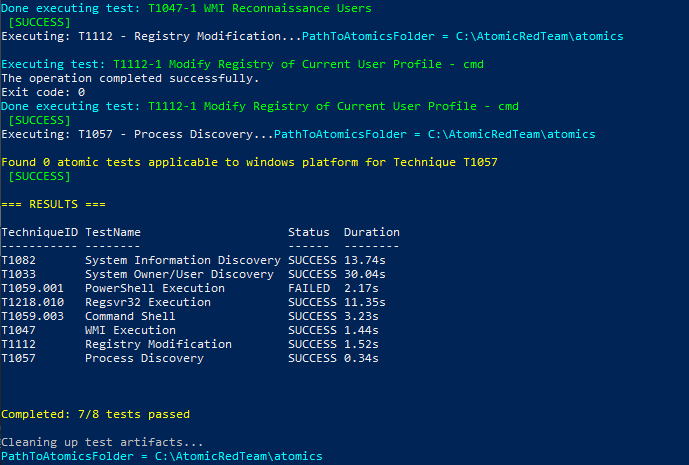Click the first '[SUCCESS]' line under T1047-1

pos(40,22)
